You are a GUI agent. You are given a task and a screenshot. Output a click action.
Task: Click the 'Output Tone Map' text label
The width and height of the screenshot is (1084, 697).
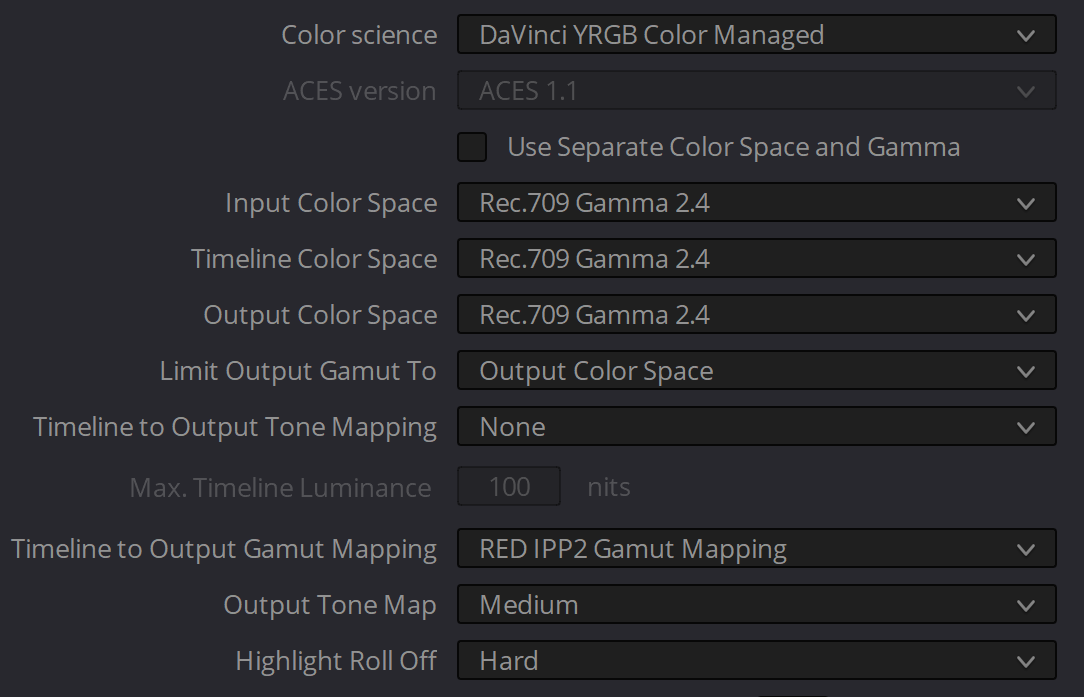[330, 605]
